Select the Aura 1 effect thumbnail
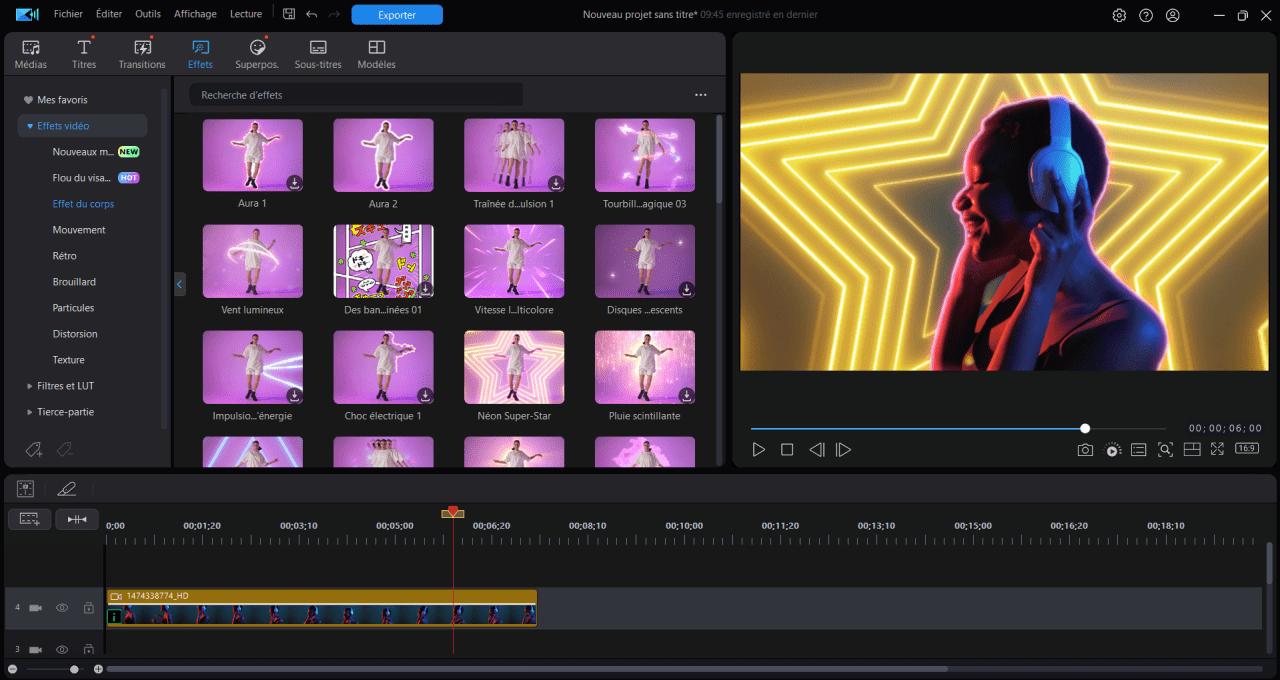 tap(253, 155)
